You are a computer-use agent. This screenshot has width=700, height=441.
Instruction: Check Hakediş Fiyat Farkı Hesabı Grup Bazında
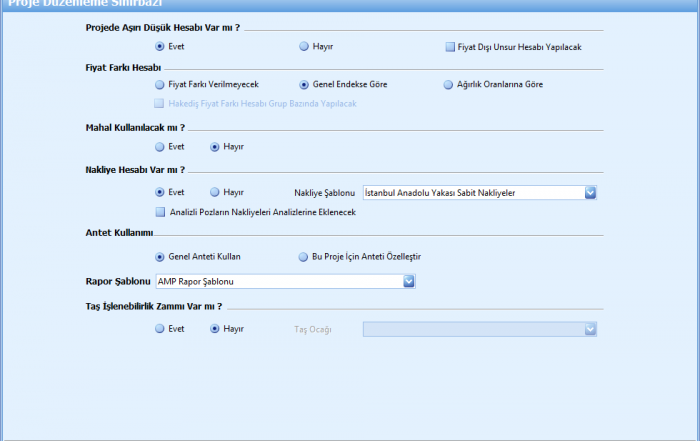[x=160, y=103]
